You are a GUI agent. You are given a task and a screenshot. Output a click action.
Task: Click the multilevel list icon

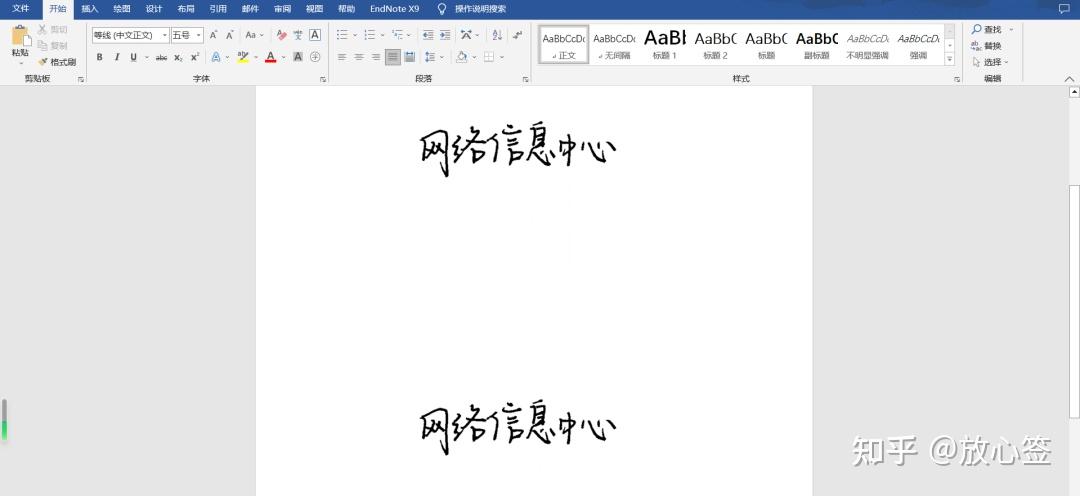pyautogui.click(x=397, y=35)
